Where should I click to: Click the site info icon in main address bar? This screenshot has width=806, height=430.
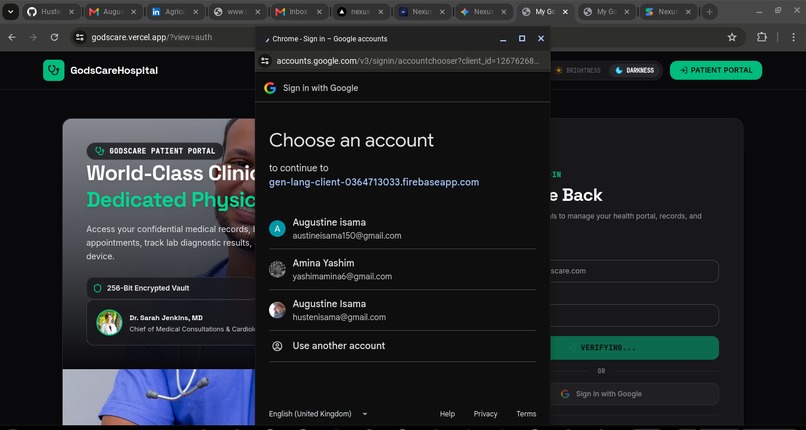[x=80, y=37]
